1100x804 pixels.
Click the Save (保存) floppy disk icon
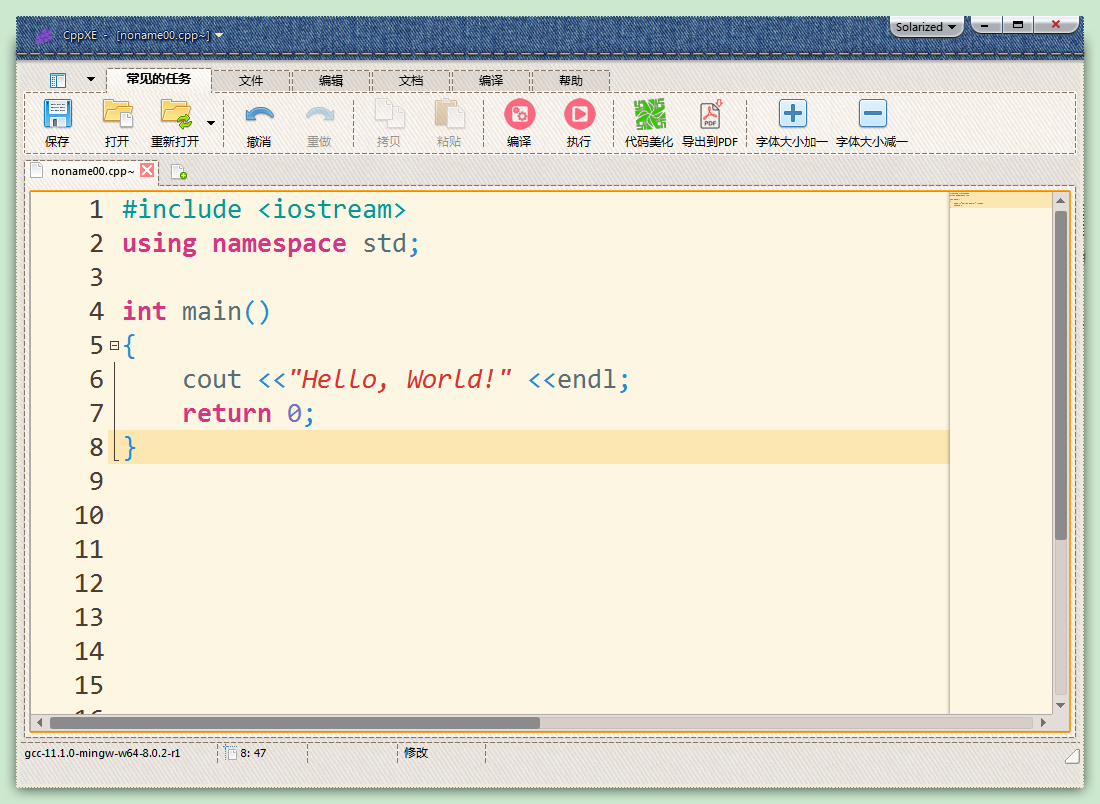[57, 114]
